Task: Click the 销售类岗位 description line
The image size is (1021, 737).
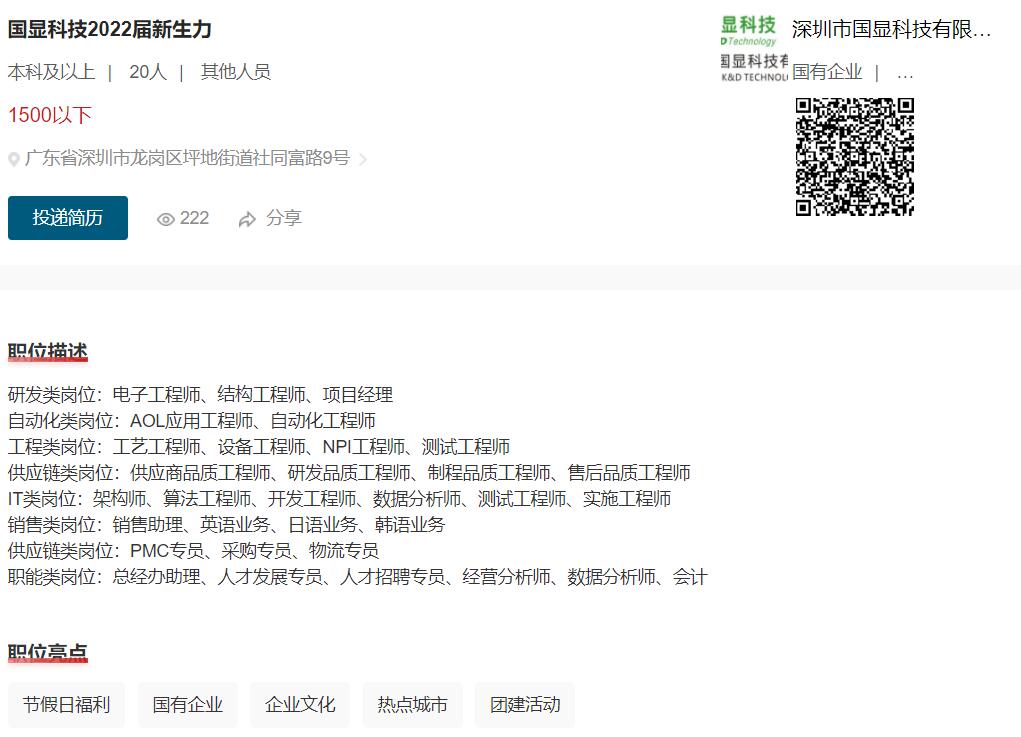Action: [227, 525]
